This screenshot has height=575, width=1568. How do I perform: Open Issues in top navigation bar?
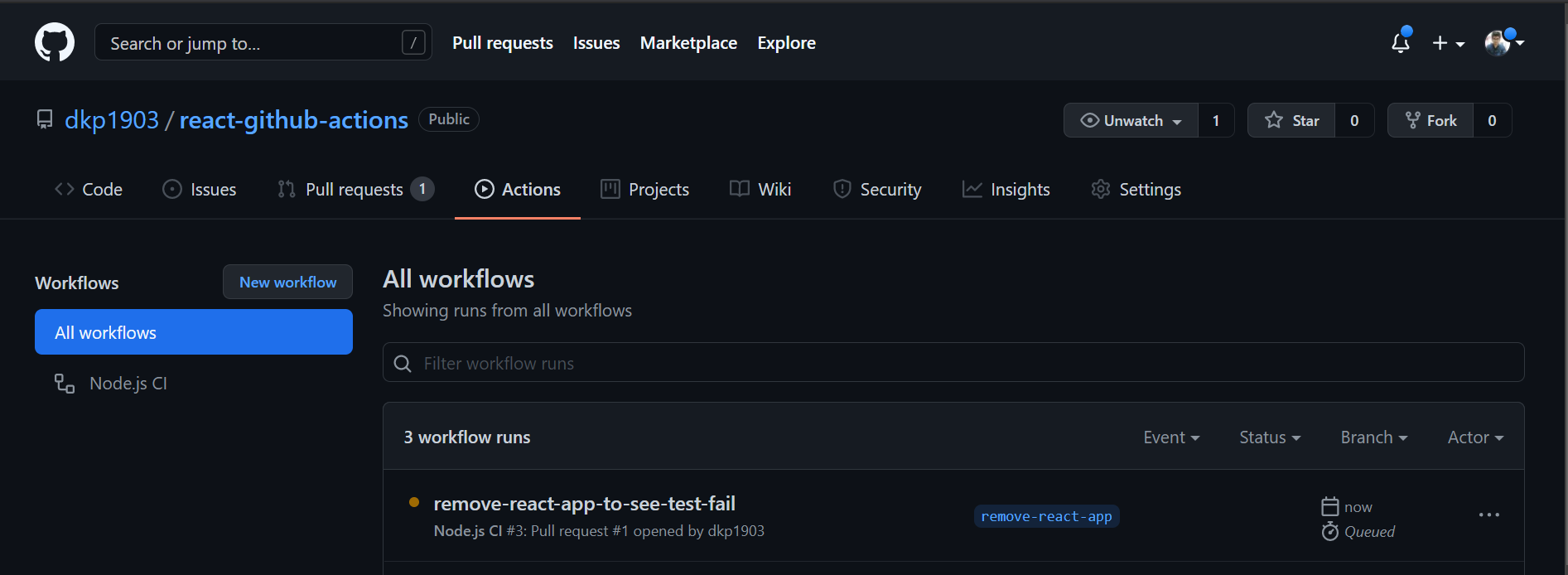click(596, 43)
